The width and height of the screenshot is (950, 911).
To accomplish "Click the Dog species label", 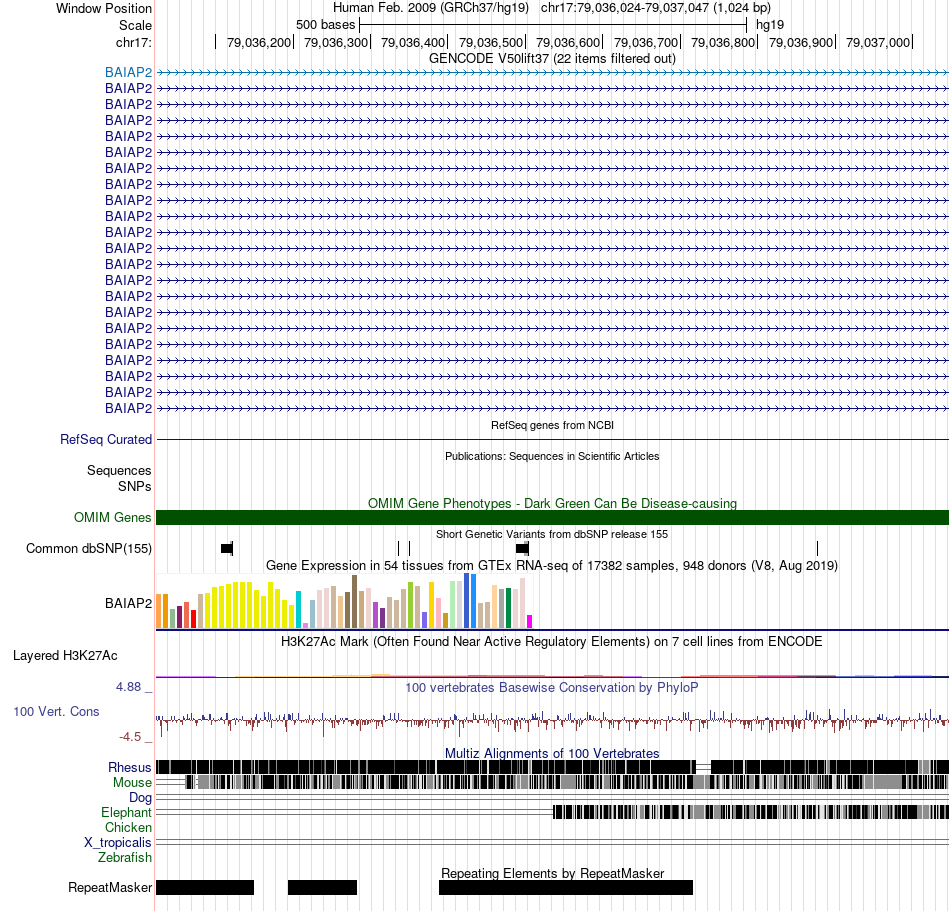I will pyautogui.click(x=140, y=797).
